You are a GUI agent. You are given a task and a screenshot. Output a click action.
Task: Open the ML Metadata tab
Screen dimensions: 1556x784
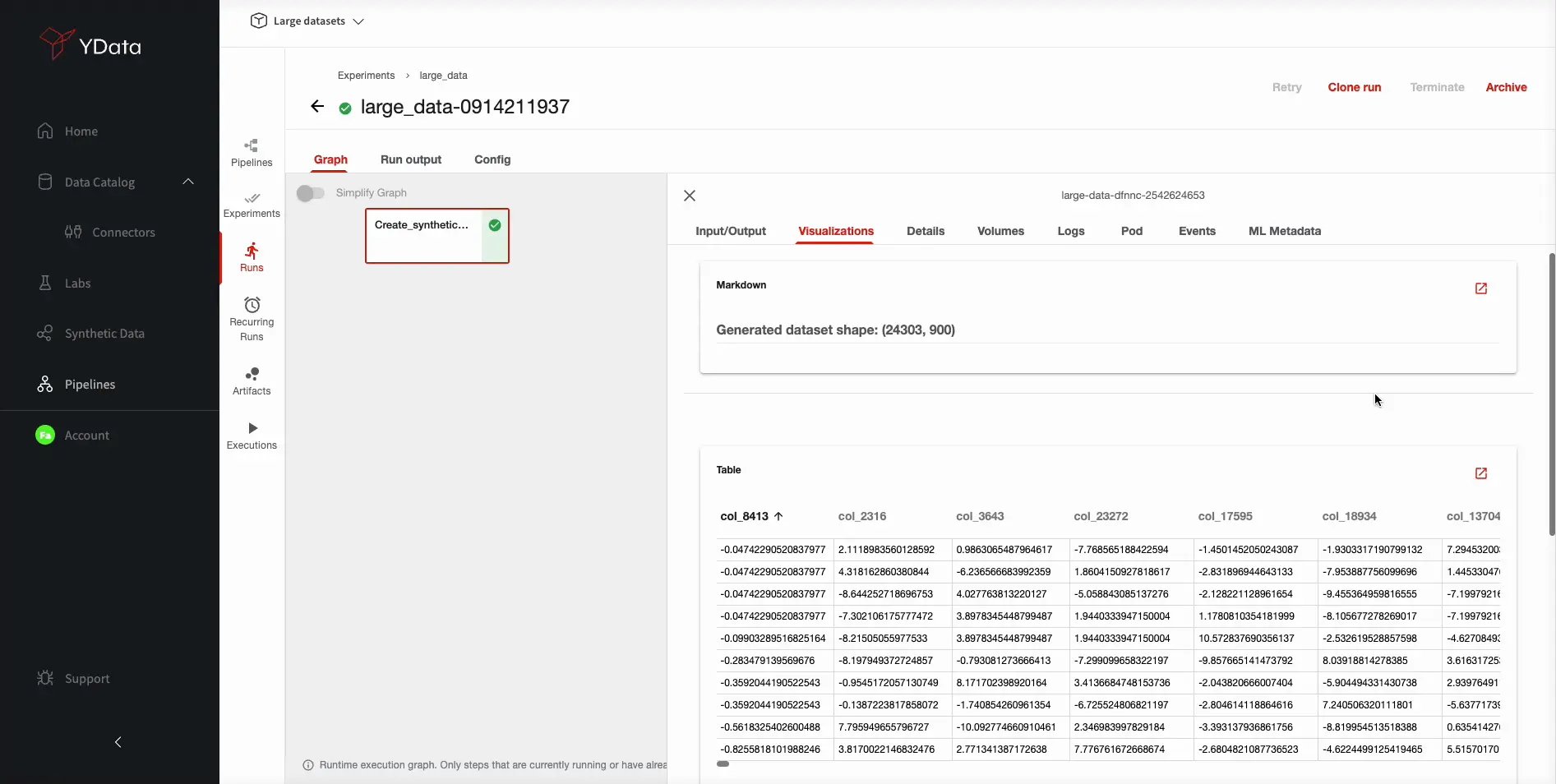[1285, 231]
